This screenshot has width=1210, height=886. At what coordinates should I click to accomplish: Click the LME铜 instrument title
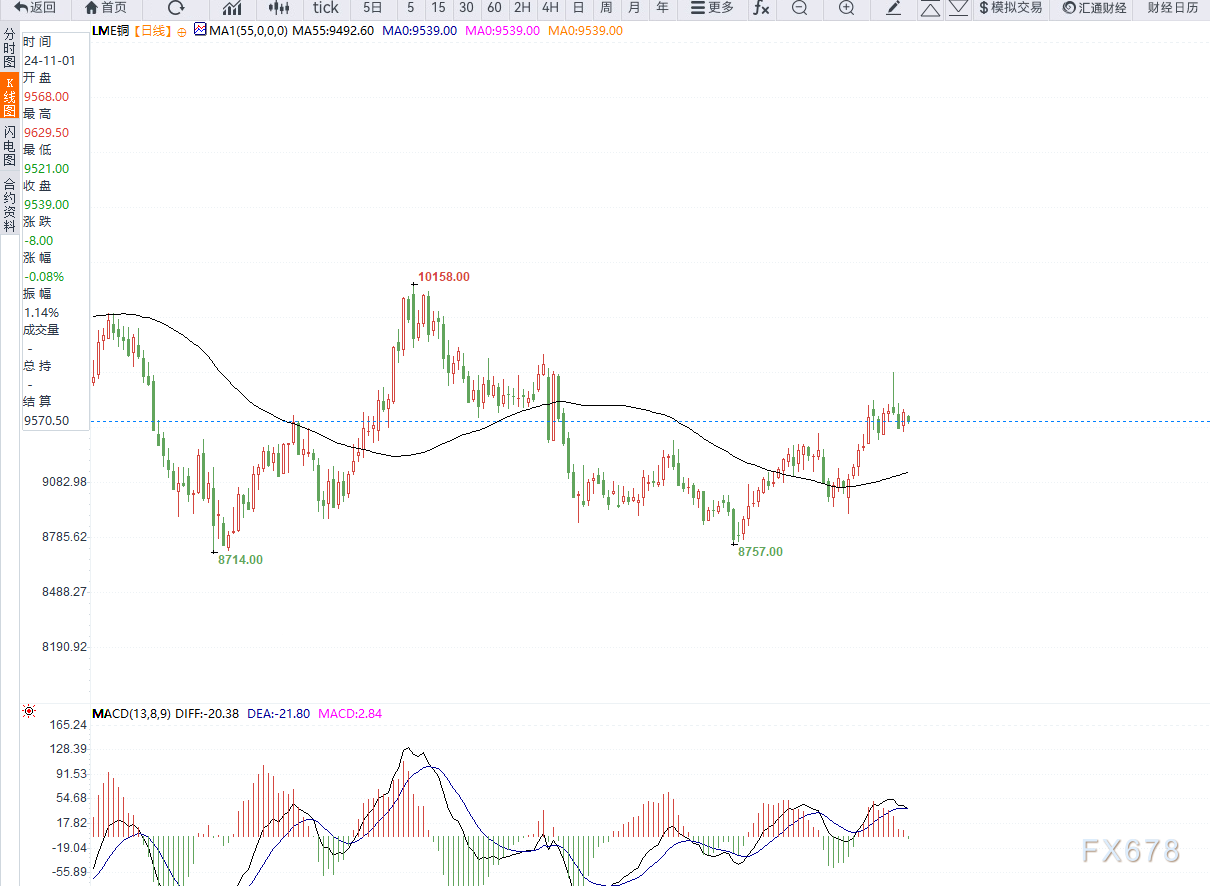(112, 31)
